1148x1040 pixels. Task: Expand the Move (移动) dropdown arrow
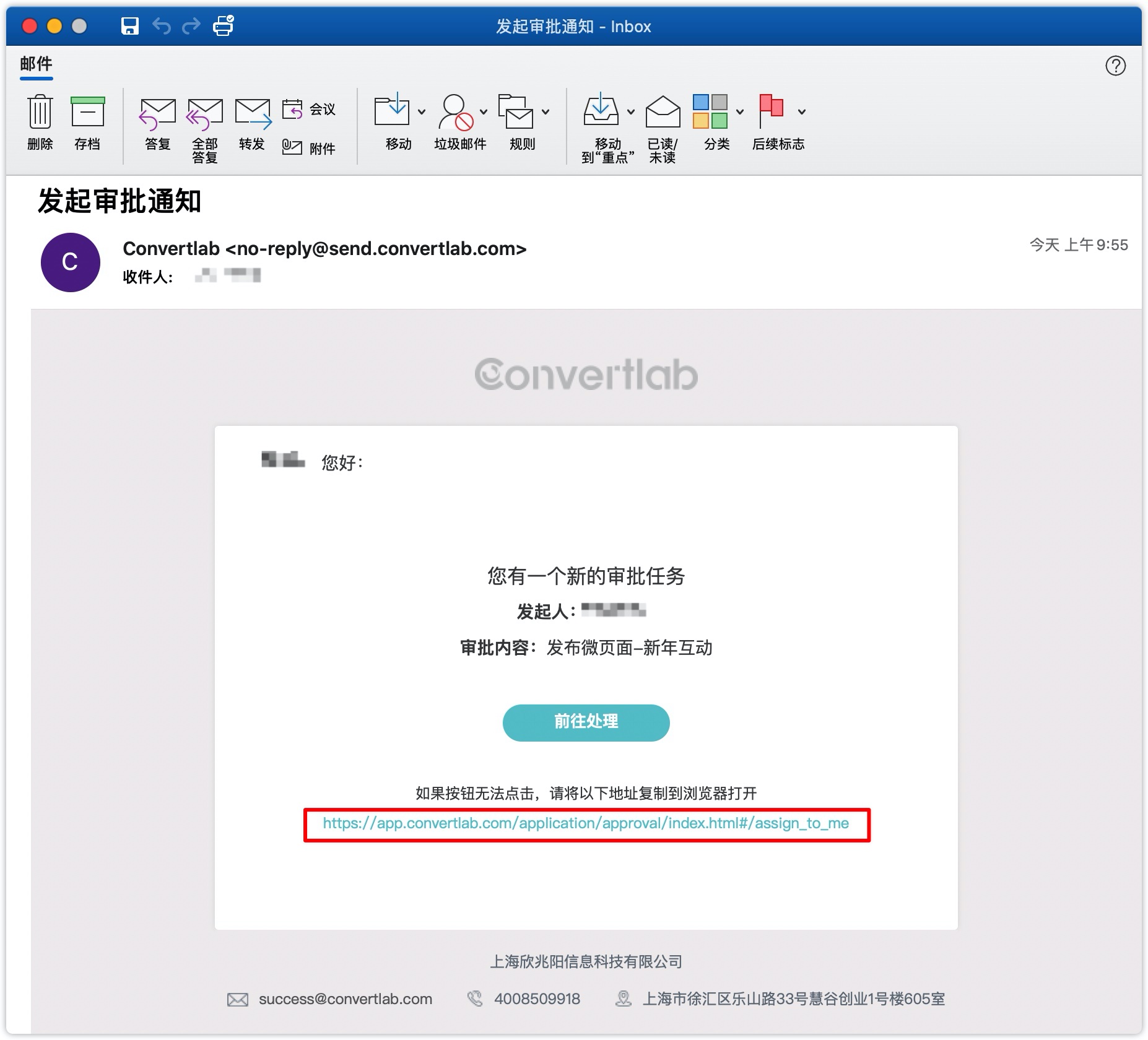coord(422,112)
